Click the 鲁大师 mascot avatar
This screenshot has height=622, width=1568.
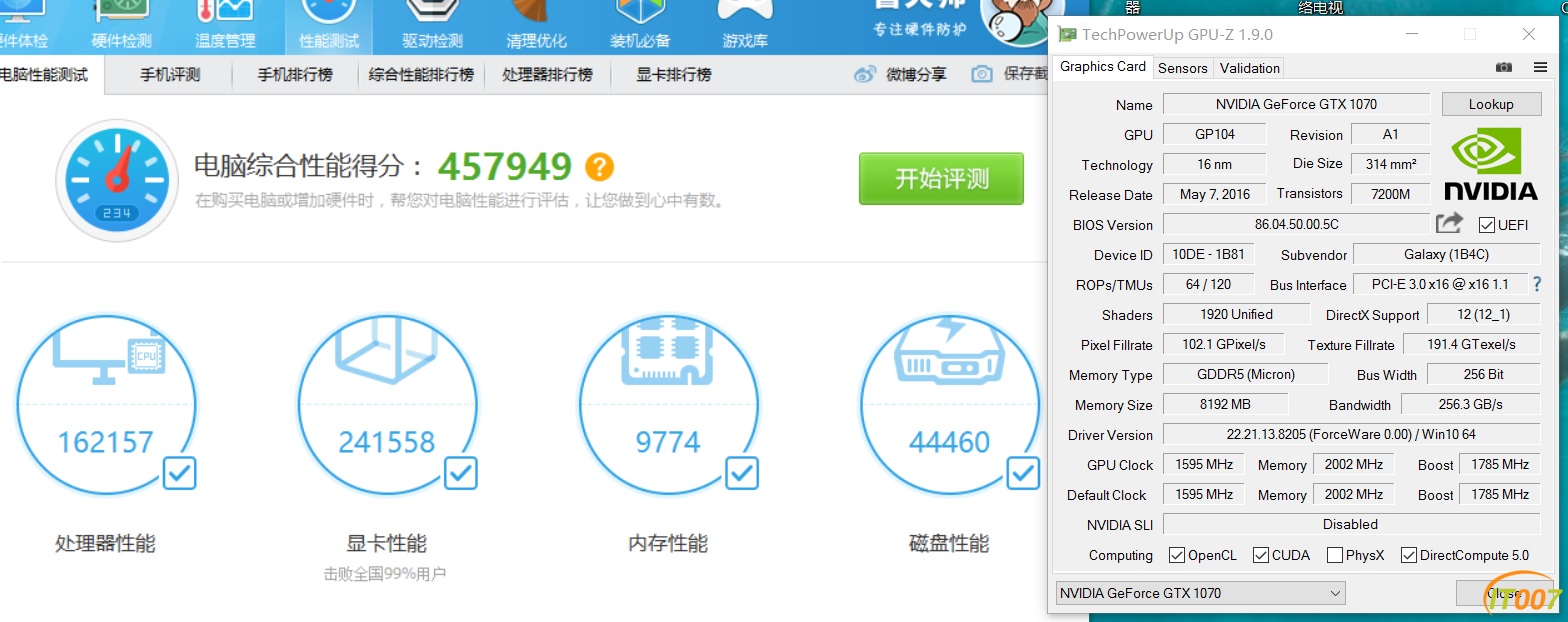[x=1020, y=22]
